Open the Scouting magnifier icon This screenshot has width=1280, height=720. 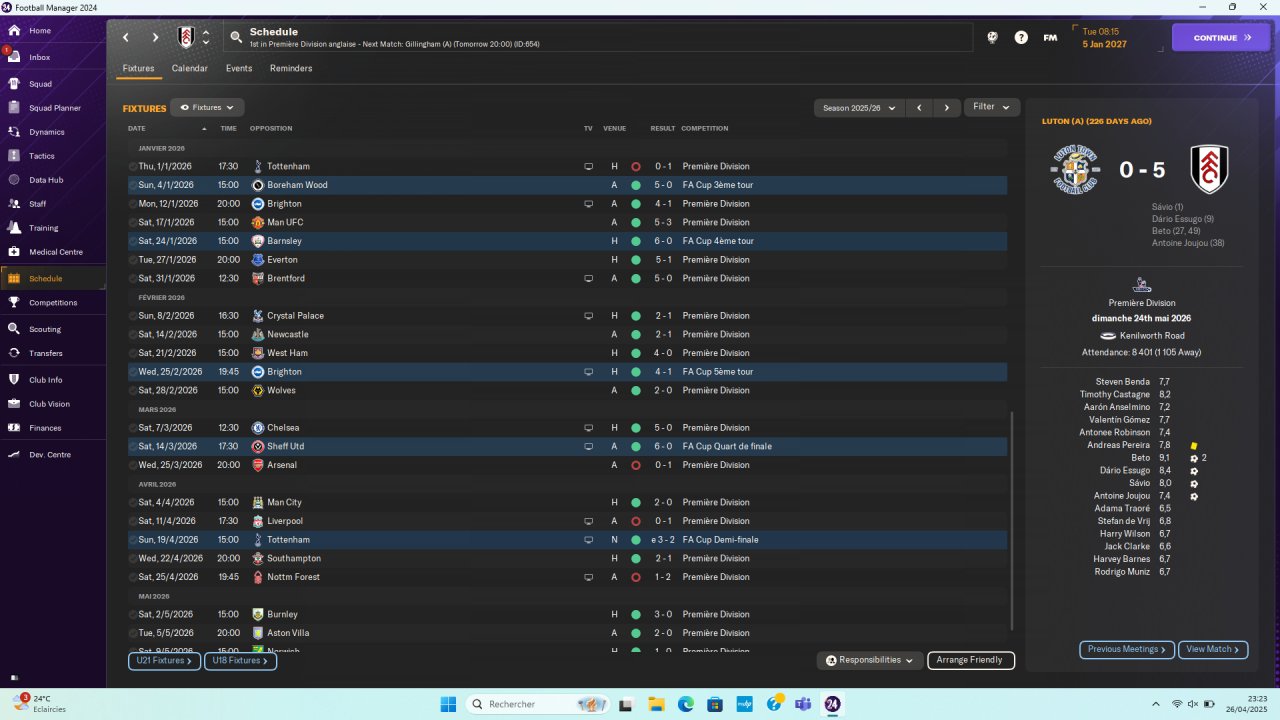pos(14,329)
